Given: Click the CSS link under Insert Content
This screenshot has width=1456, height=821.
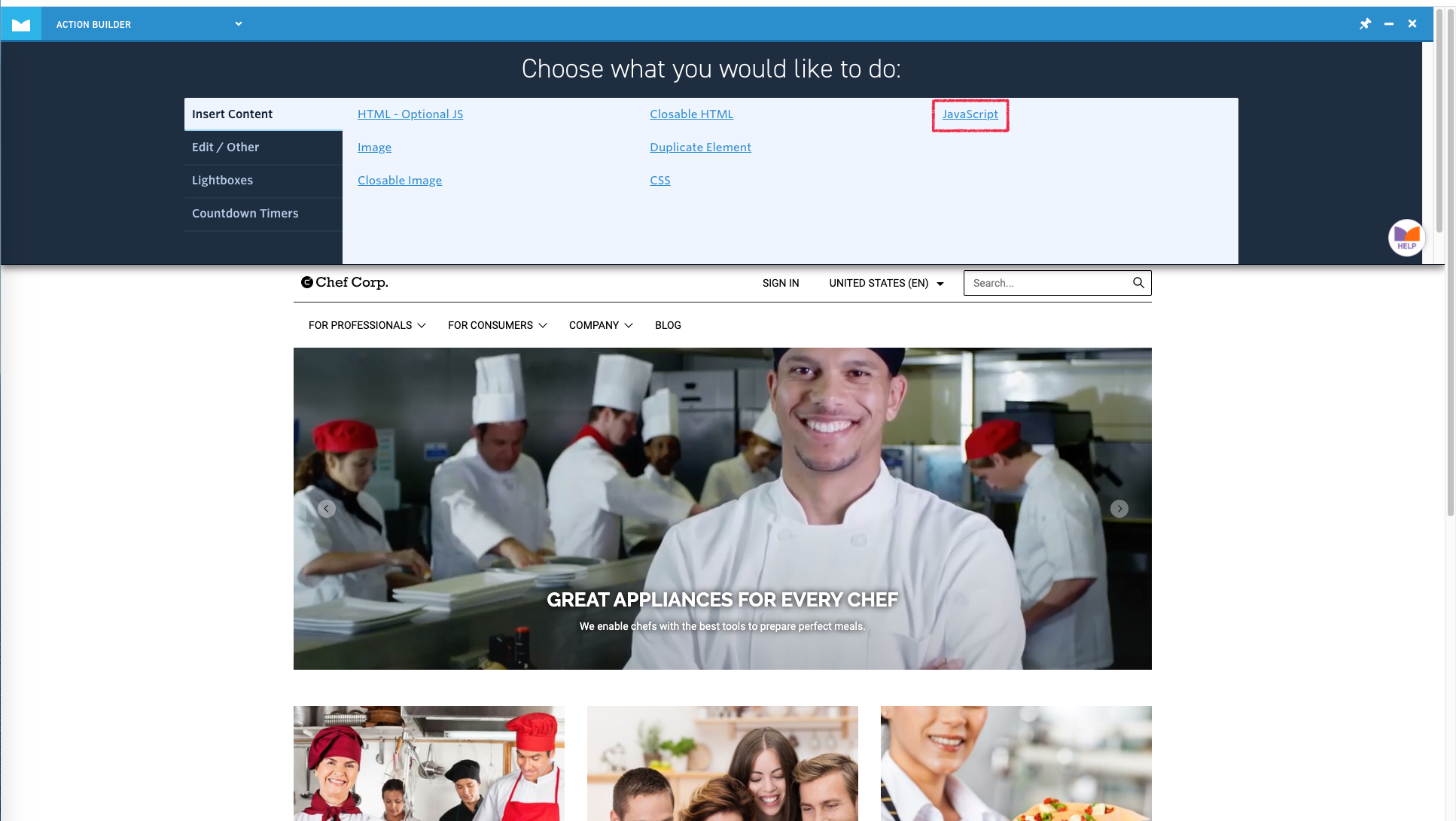Looking at the screenshot, I should [x=660, y=180].
